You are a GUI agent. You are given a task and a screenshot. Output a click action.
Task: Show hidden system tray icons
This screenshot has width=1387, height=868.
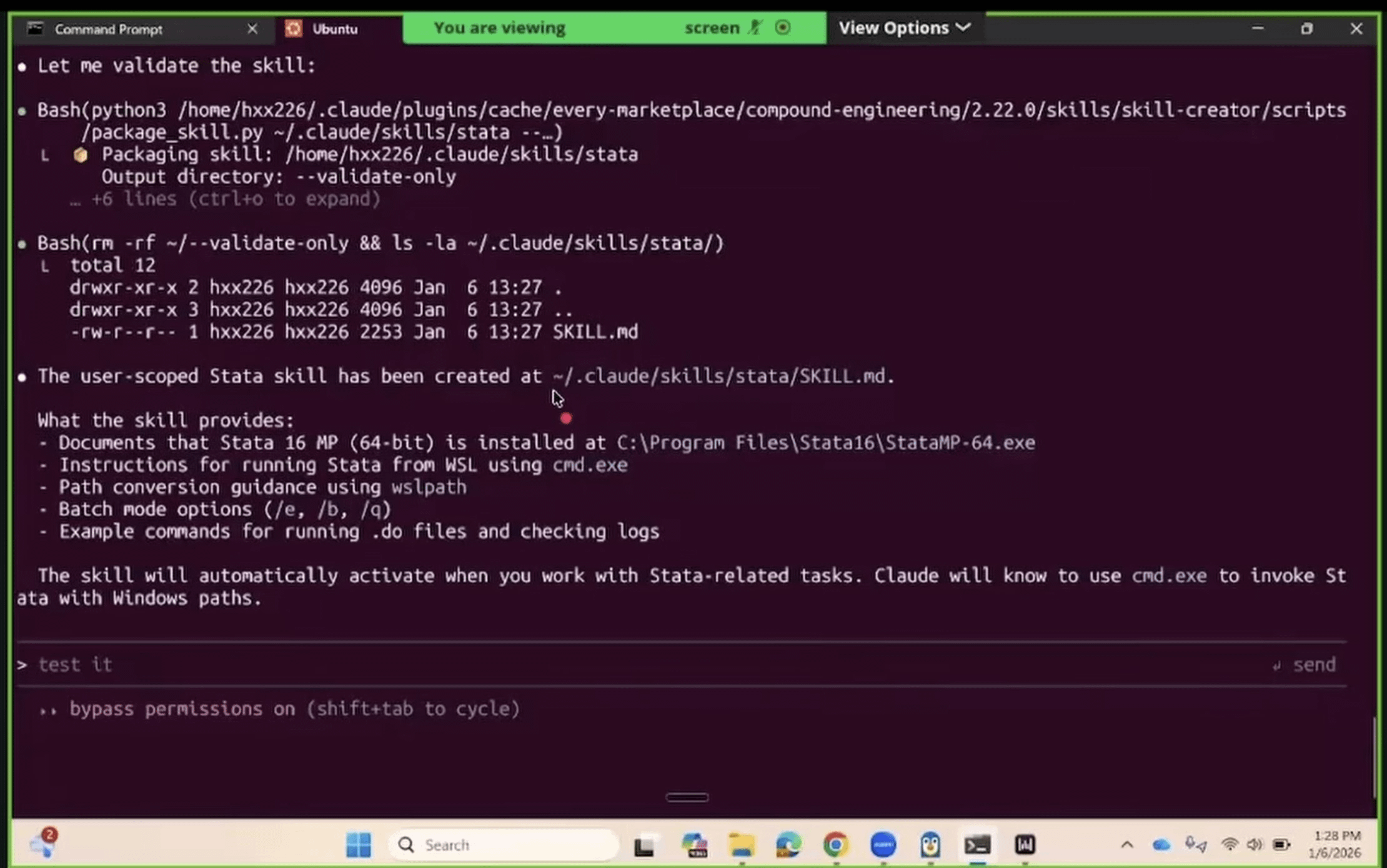pyautogui.click(x=1127, y=846)
